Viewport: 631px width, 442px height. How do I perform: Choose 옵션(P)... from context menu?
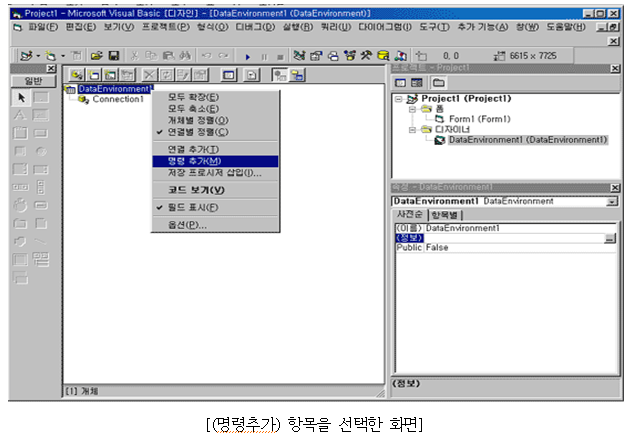tap(215, 225)
